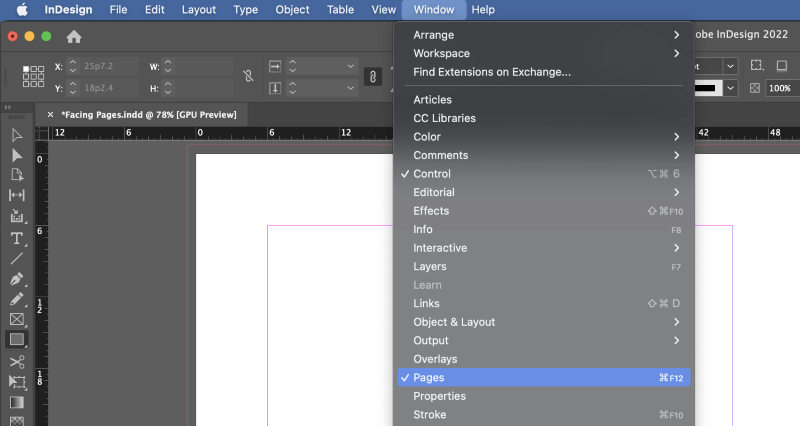Click the X position field
800x426 pixels.
point(109,66)
